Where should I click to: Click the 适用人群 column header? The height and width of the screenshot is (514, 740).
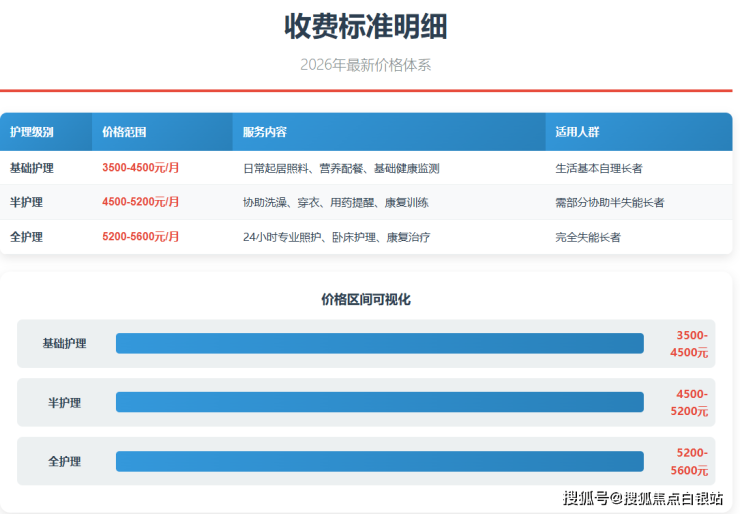pyautogui.click(x=577, y=132)
